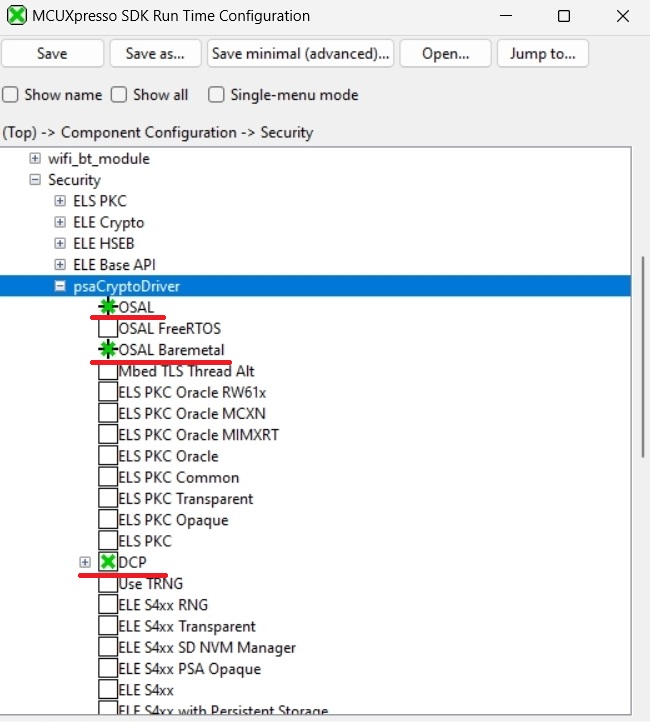Tick the Mbed TLS Thread Alt checkbox
Viewport: 650px width, 727px height.
[107, 371]
